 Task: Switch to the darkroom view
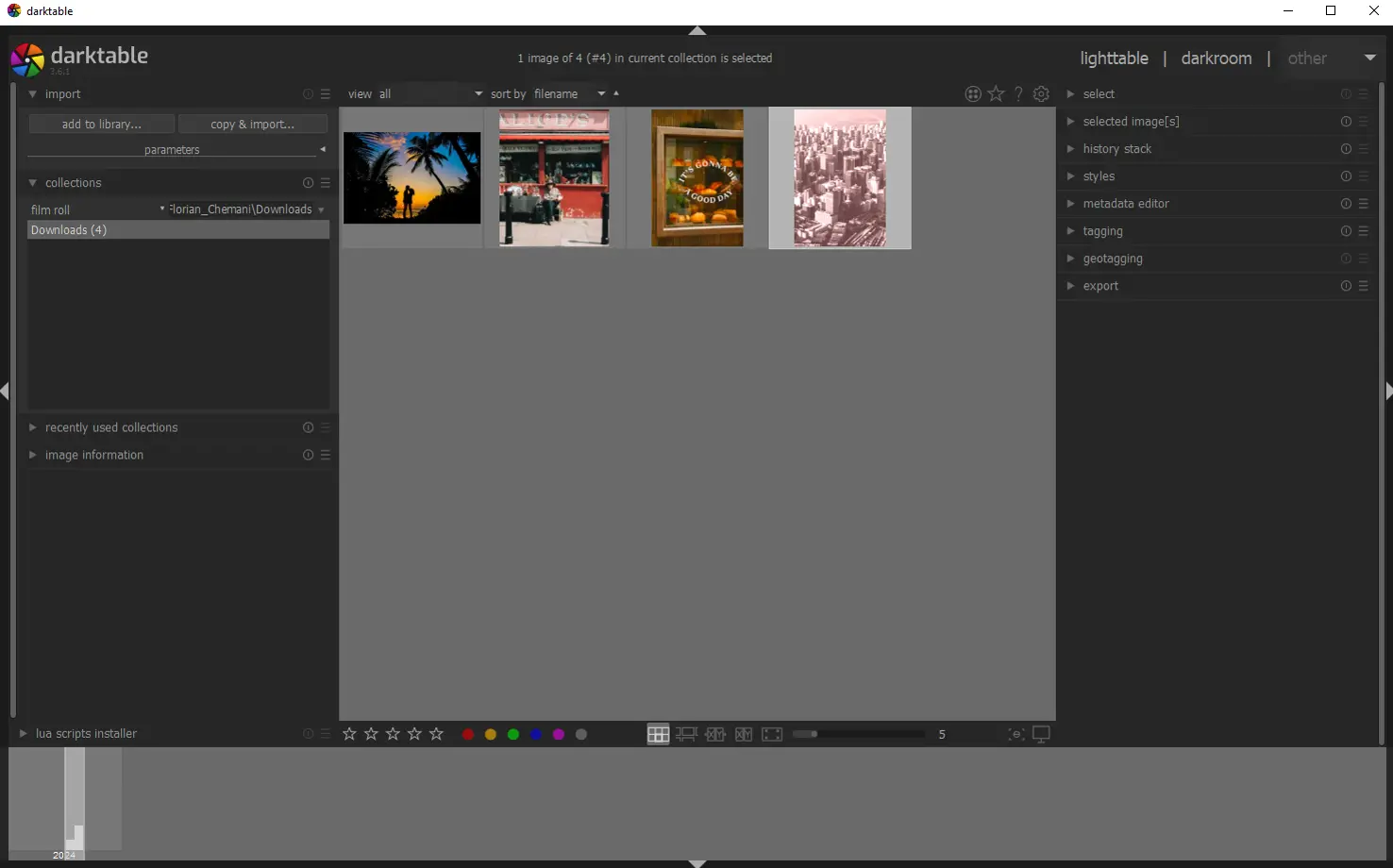click(1216, 58)
